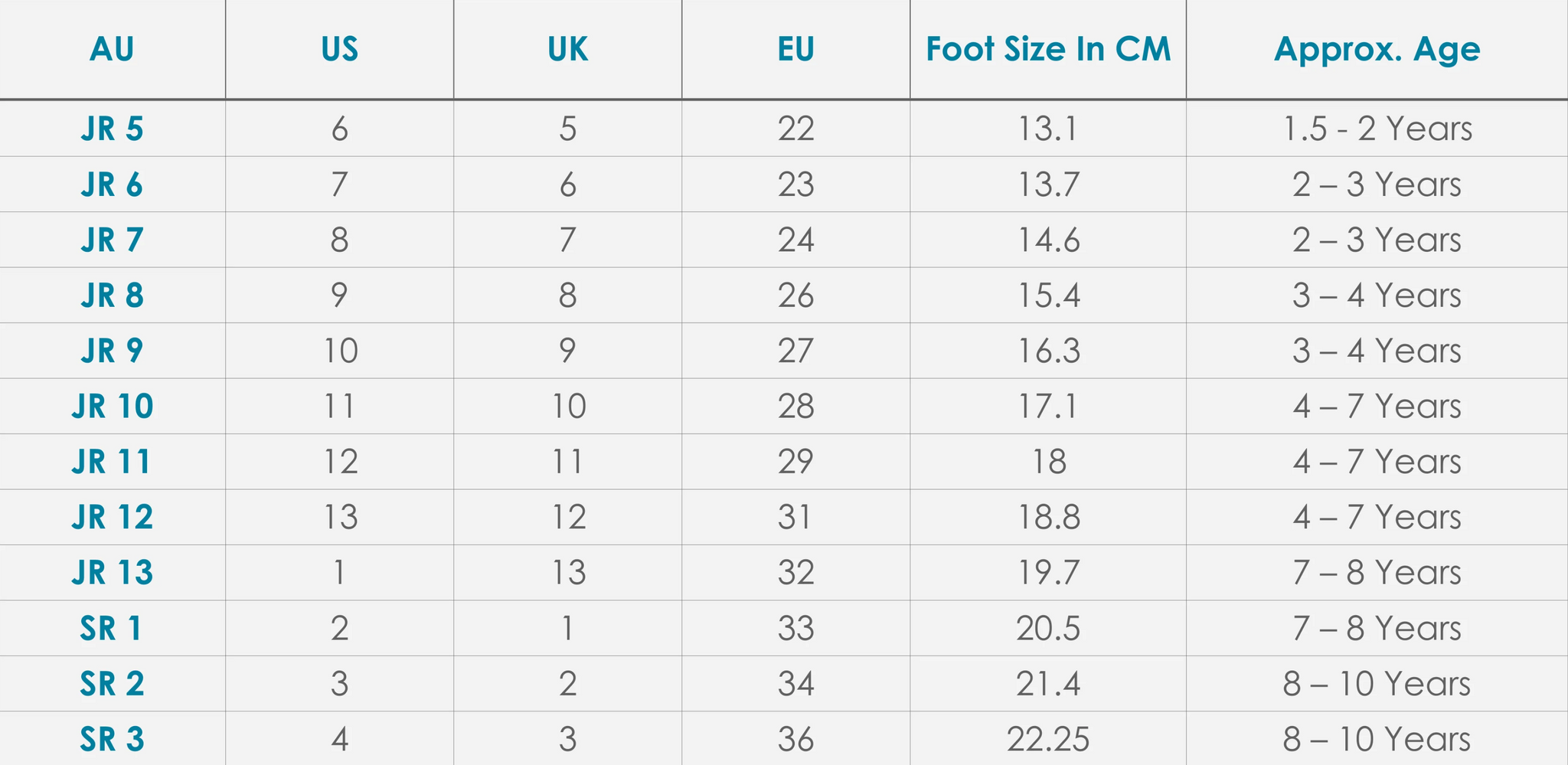Select the JR 10 size label

(x=112, y=406)
